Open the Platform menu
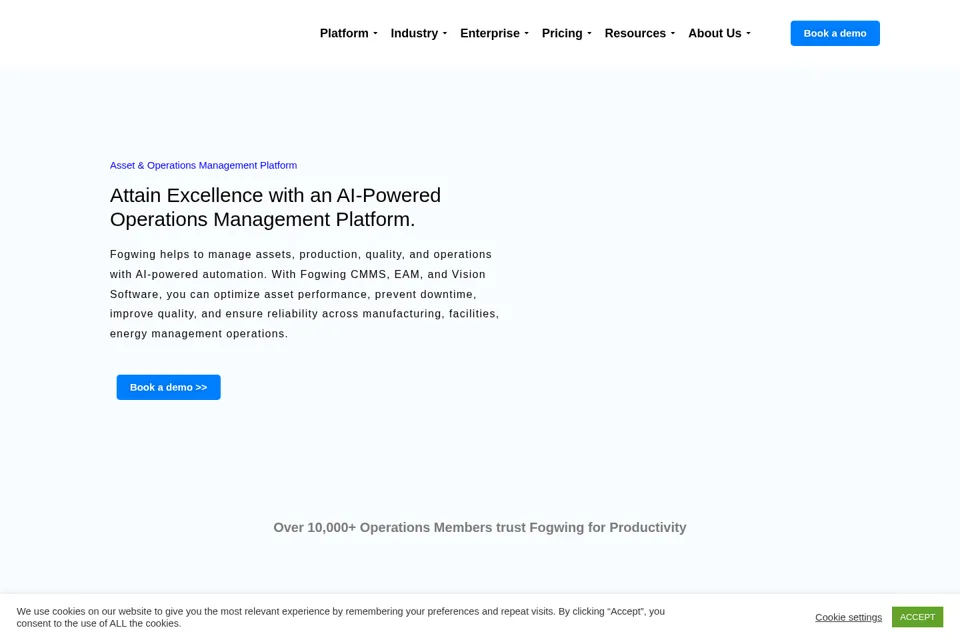 [348, 33]
